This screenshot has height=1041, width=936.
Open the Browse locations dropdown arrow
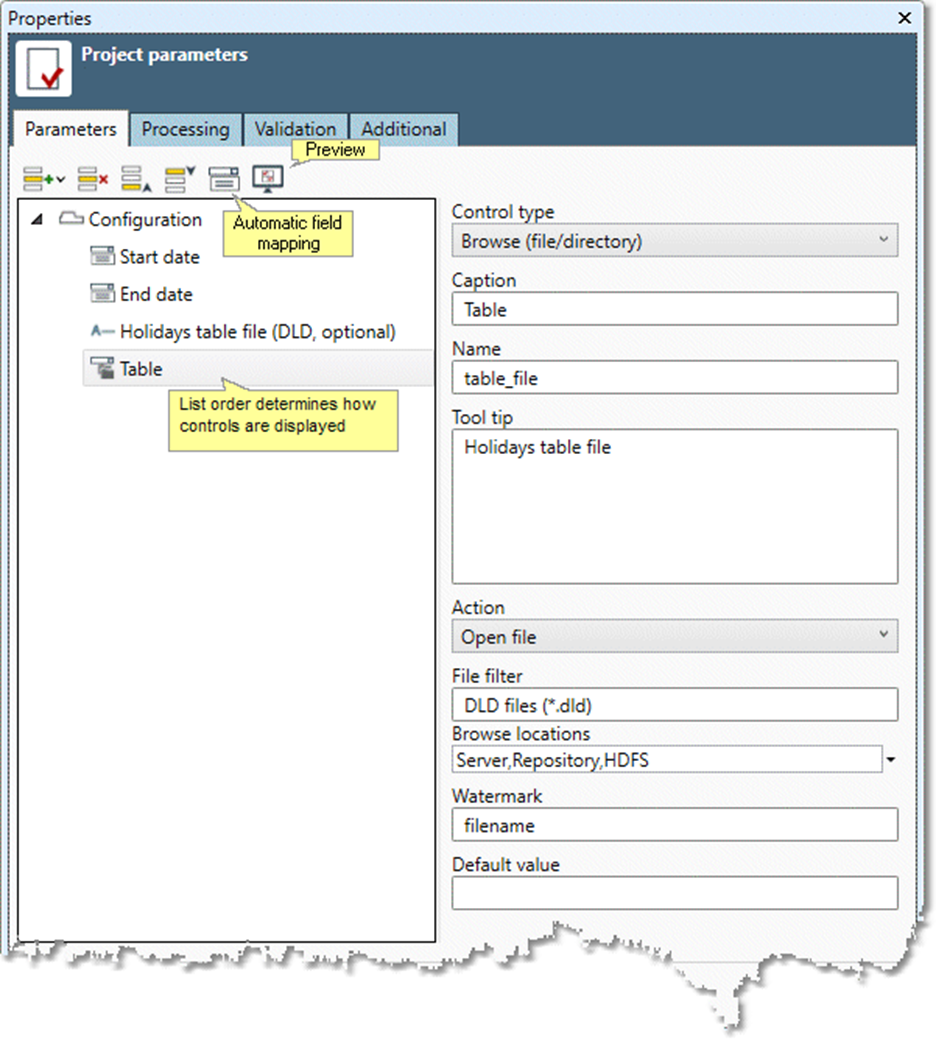(x=891, y=760)
